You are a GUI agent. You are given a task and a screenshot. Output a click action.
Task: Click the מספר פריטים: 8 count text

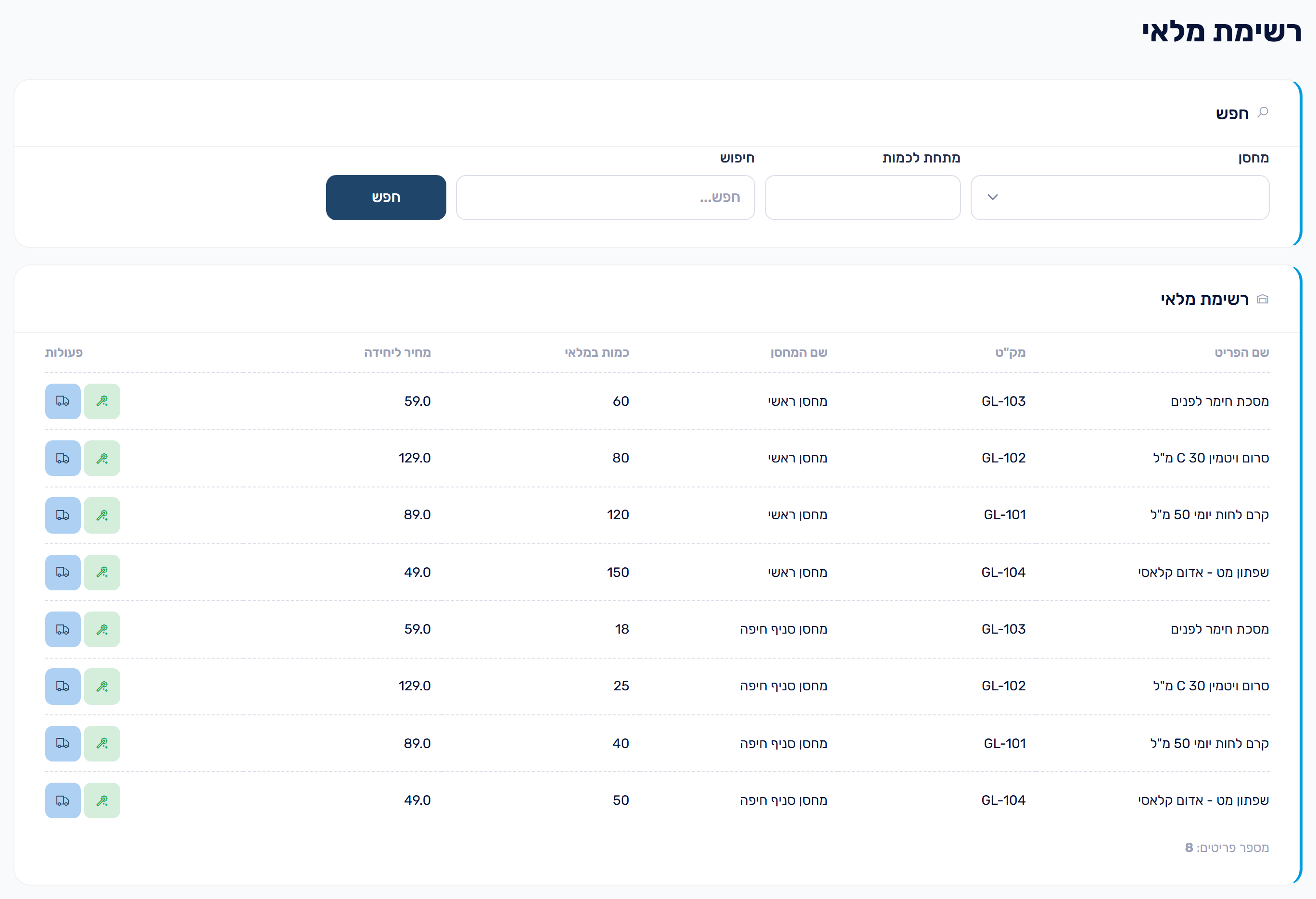(x=1227, y=848)
